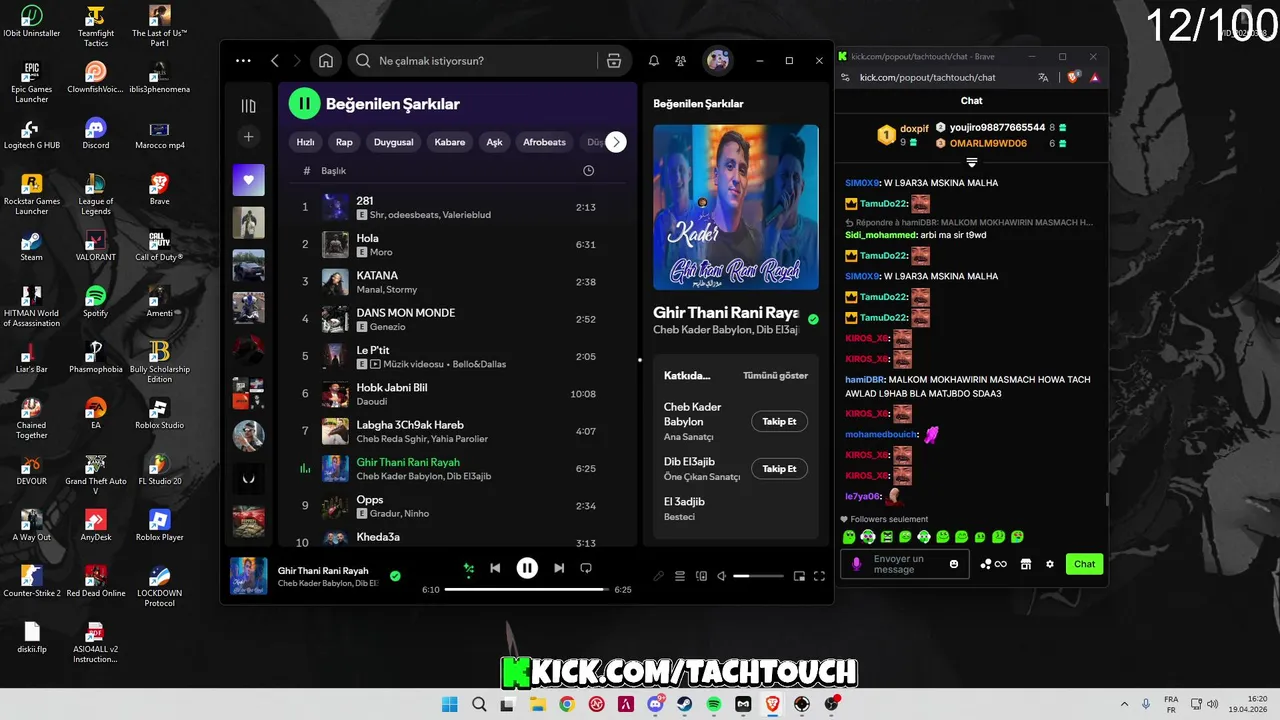Toggle the liked checkmark in the player bar
The height and width of the screenshot is (720, 1280).
(395, 576)
